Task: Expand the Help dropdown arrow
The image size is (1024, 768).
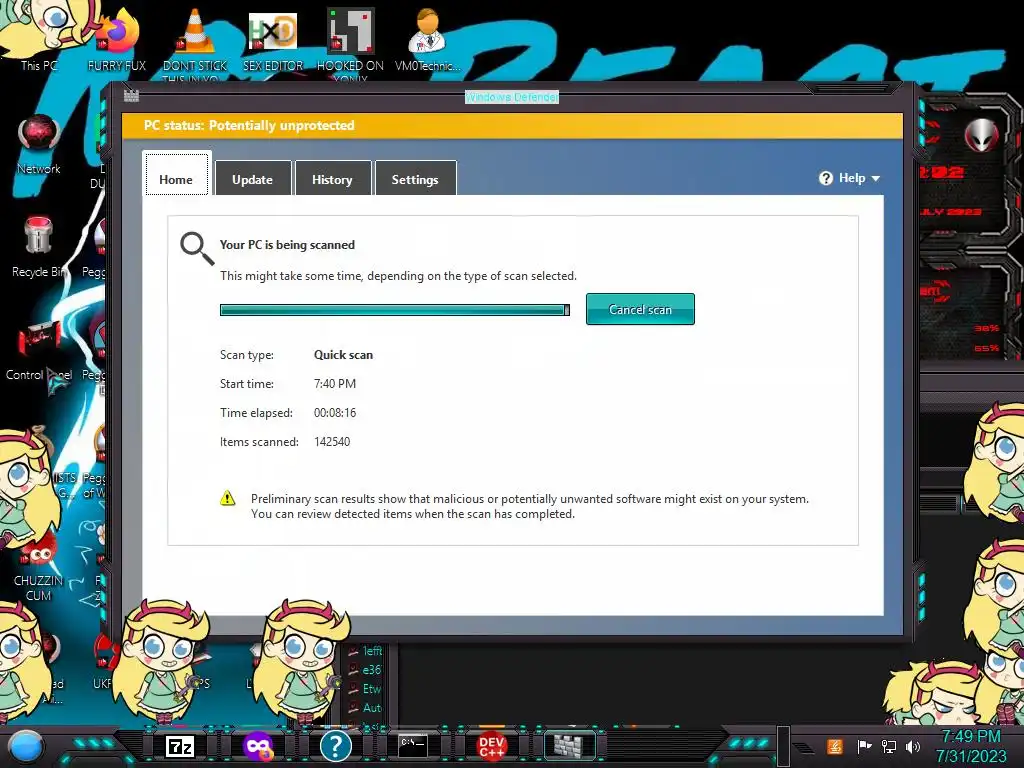Action: [x=876, y=178]
